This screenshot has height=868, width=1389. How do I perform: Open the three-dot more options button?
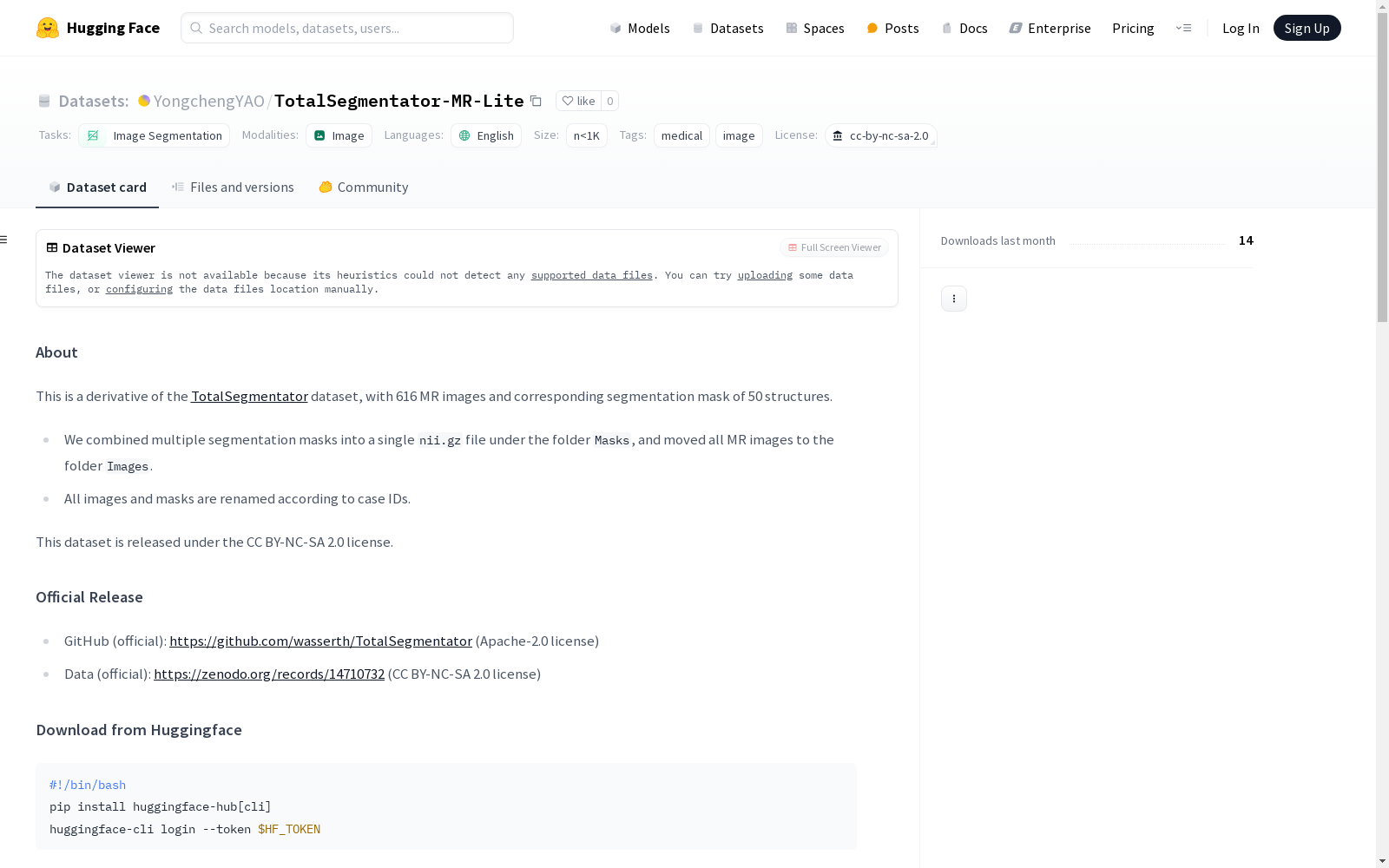pyautogui.click(x=954, y=299)
